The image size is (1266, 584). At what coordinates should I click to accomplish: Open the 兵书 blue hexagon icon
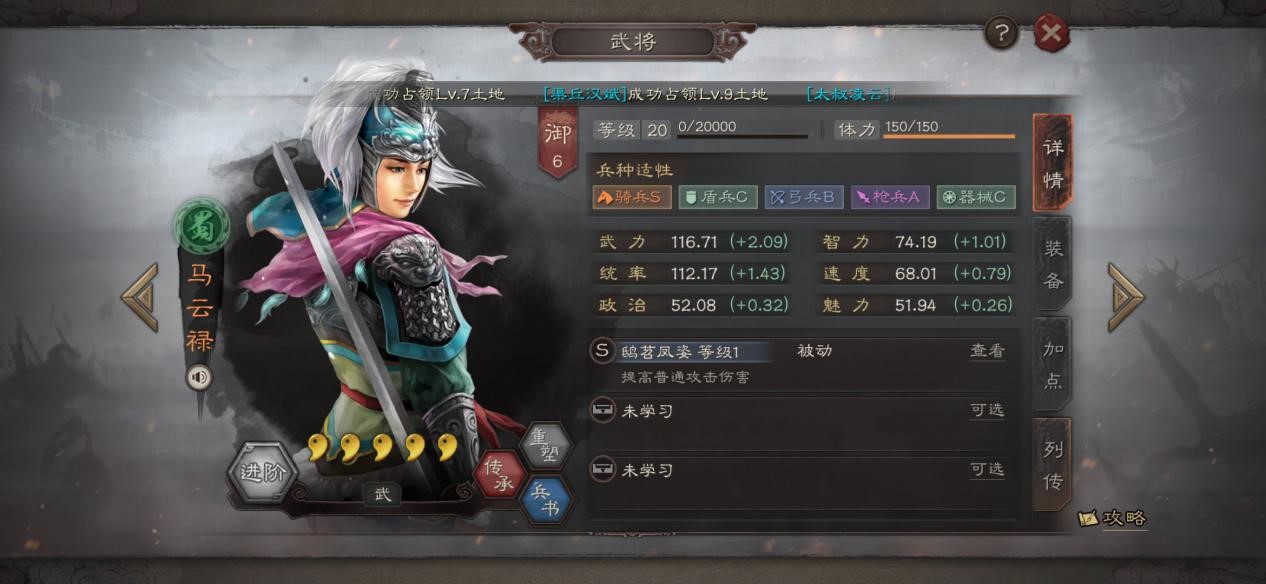(546, 499)
